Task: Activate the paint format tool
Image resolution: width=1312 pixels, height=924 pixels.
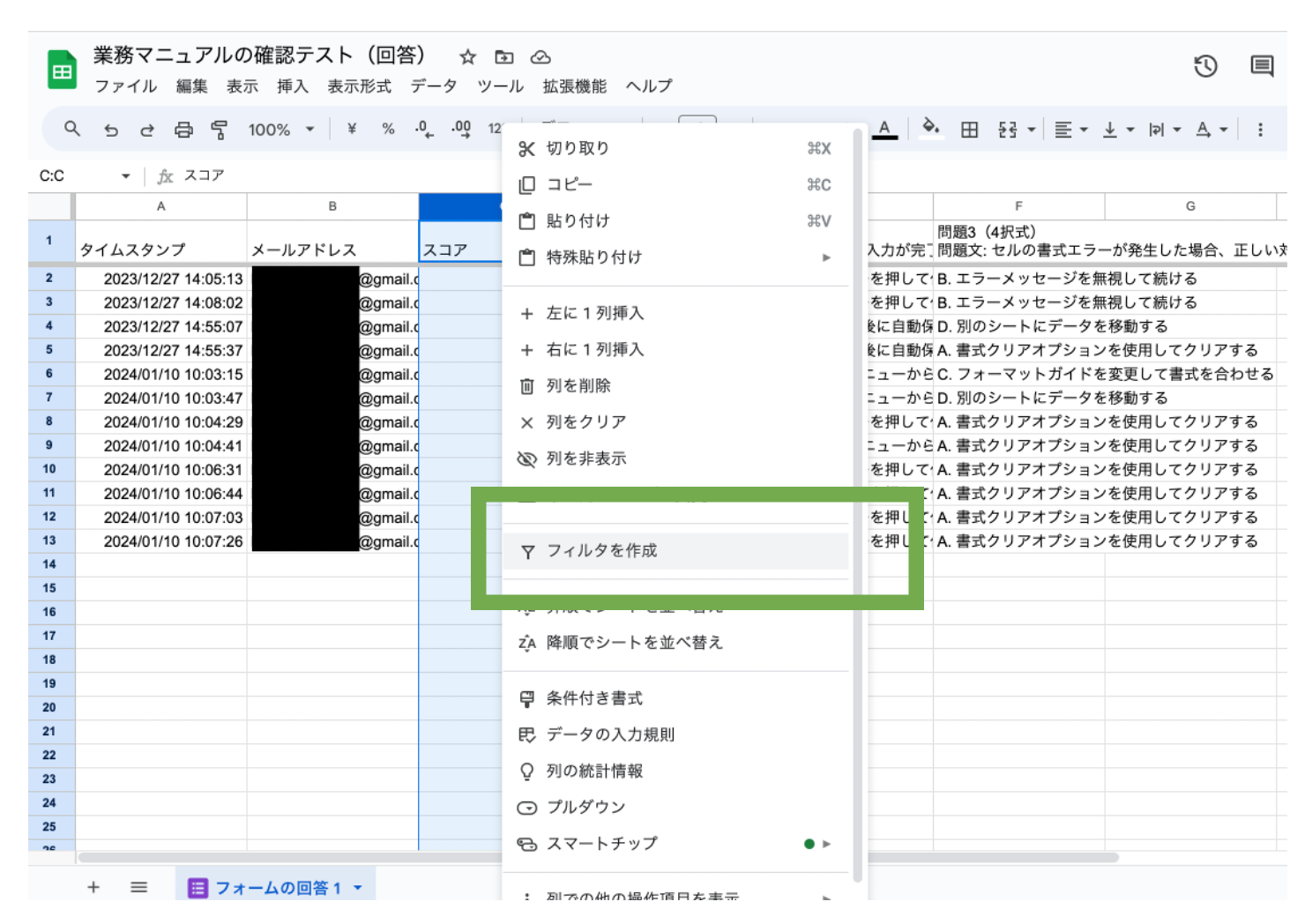Action: point(220,130)
